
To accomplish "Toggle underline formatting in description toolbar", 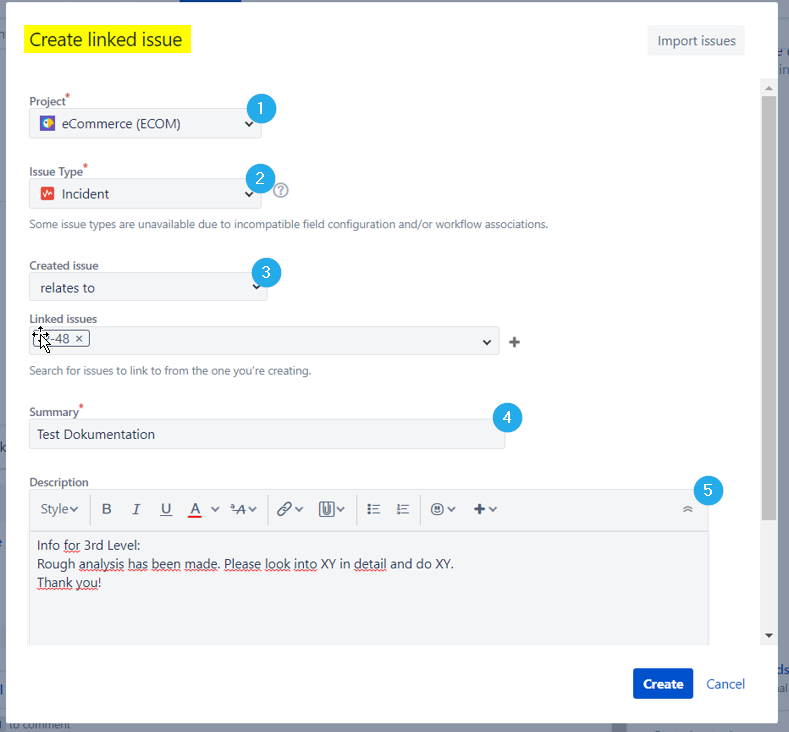I will [166, 509].
